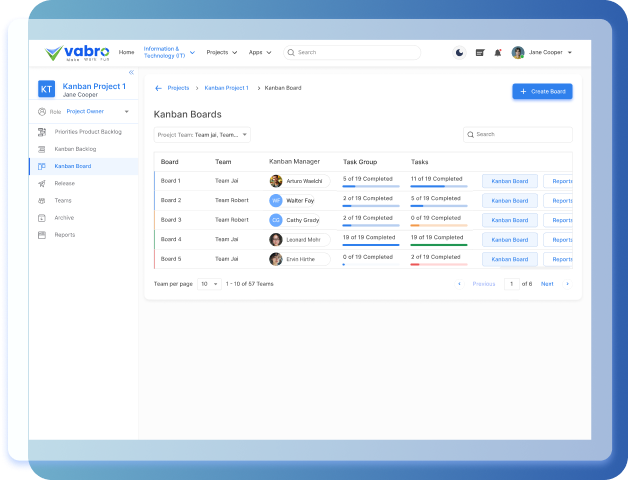Image resolution: width=628 pixels, height=480 pixels.
Task: Expand the Role Project Owner dropdown
Action: point(126,112)
